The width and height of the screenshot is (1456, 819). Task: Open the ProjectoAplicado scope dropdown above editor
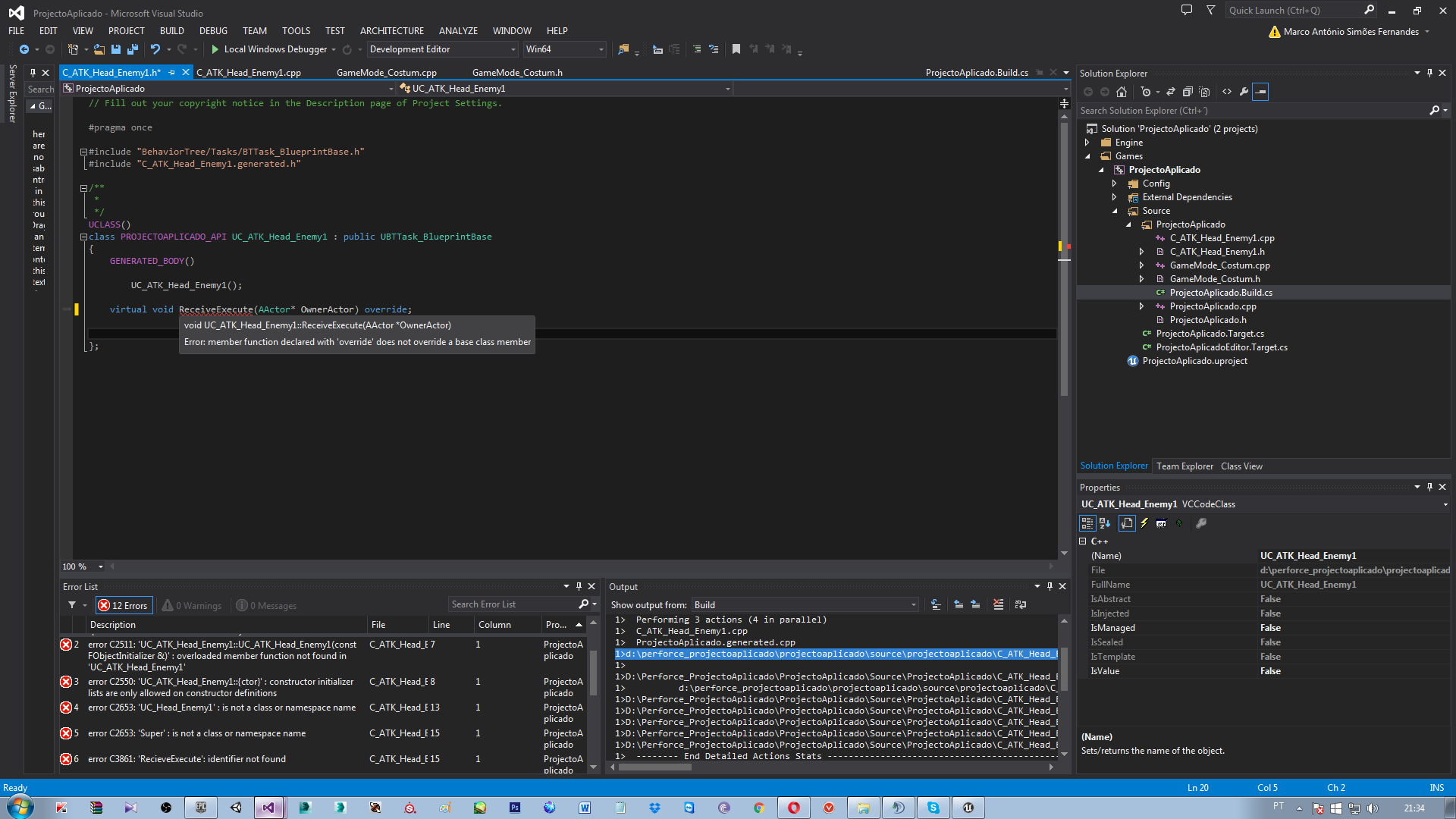tap(229, 89)
